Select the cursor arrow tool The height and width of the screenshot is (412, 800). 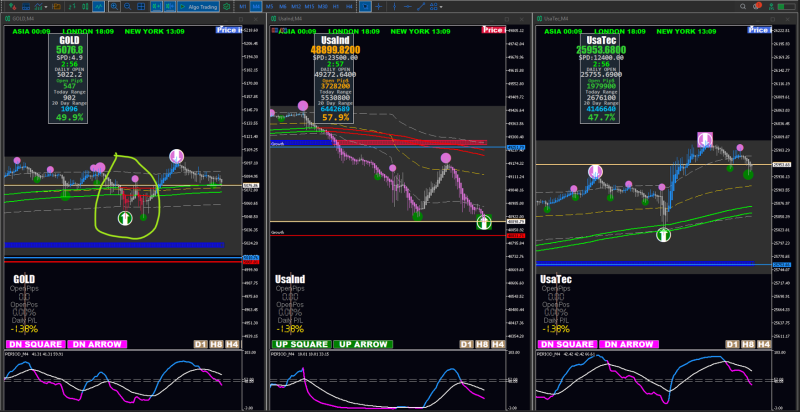coord(365,7)
